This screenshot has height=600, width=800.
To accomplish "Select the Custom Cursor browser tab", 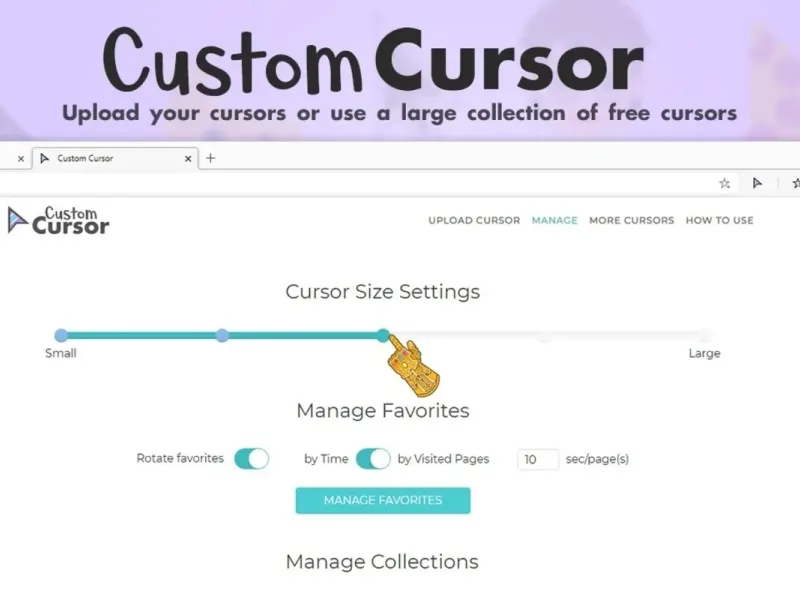I will point(115,158).
